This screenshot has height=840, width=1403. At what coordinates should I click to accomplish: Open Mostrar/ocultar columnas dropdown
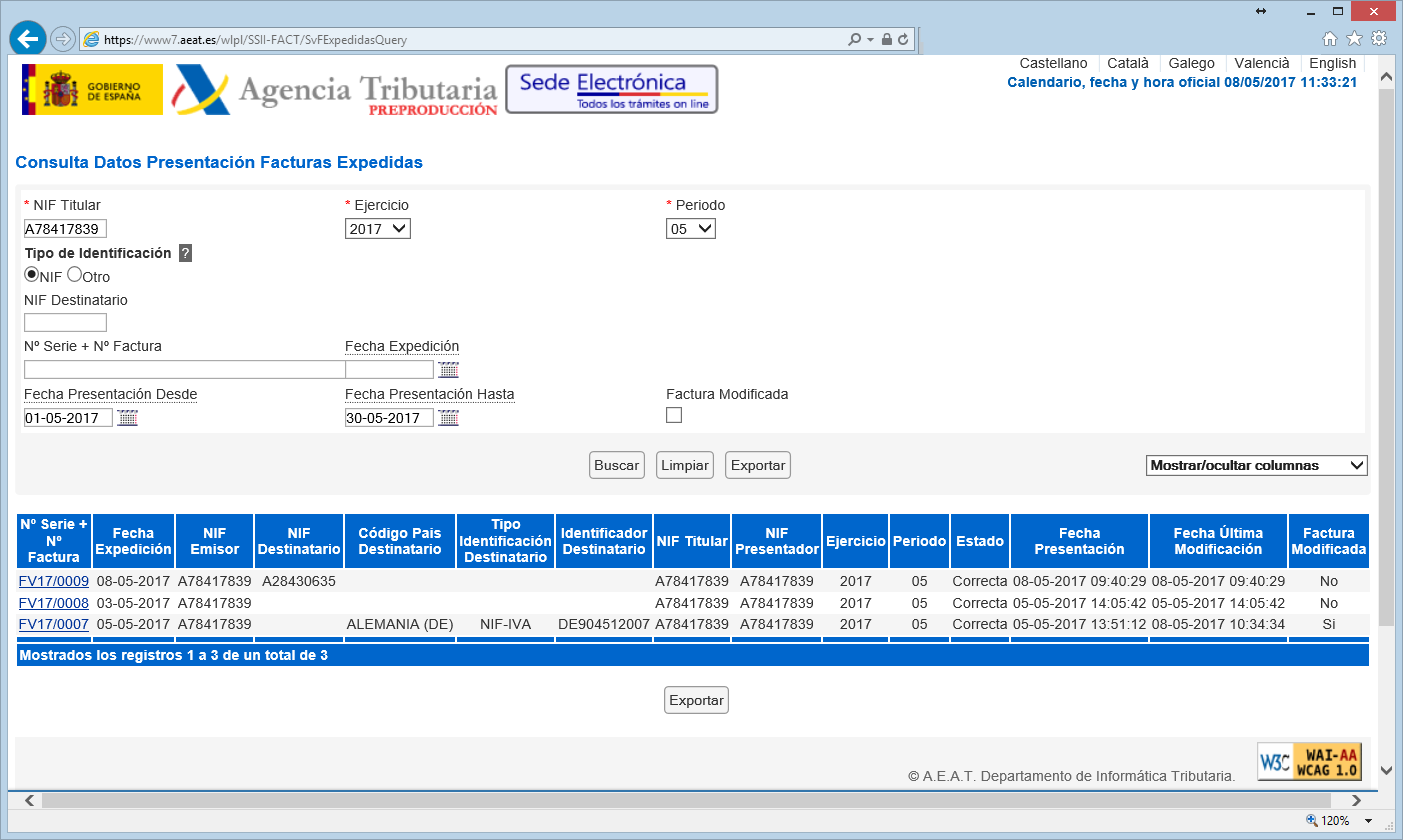[x=1256, y=465]
